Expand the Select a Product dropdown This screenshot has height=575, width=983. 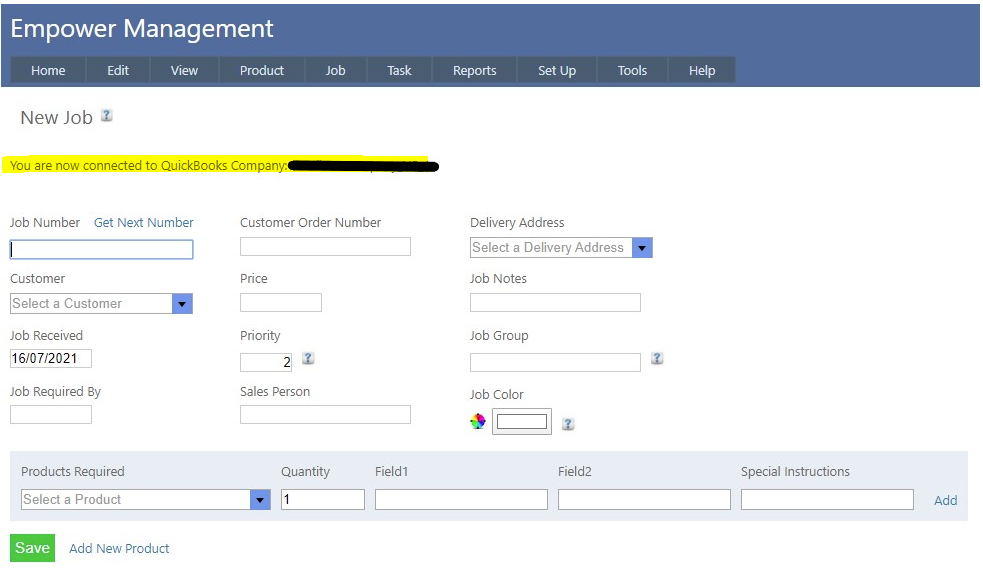260,500
